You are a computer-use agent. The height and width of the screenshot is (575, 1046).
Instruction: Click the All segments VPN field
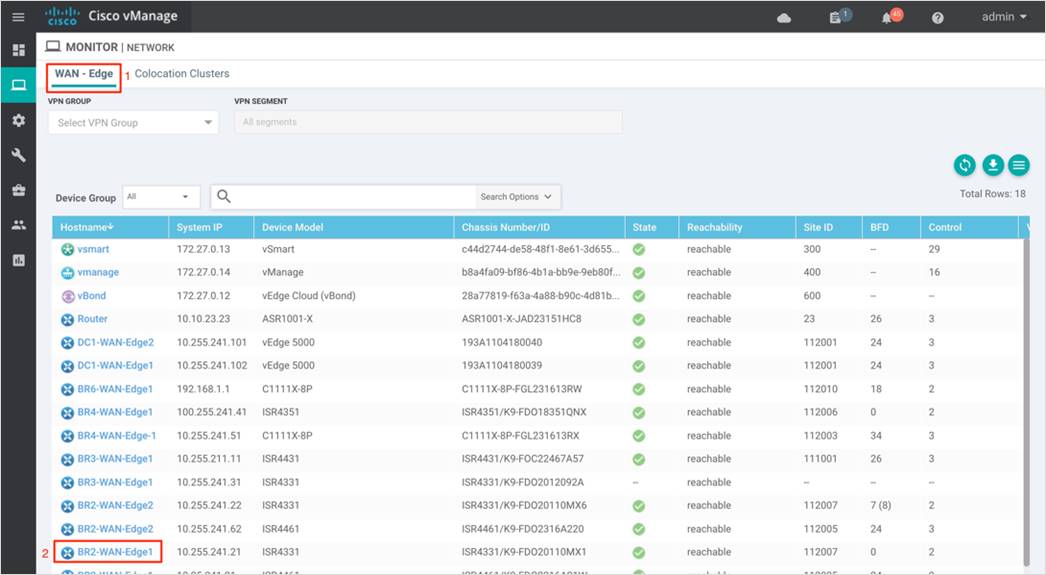click(428, 122)
